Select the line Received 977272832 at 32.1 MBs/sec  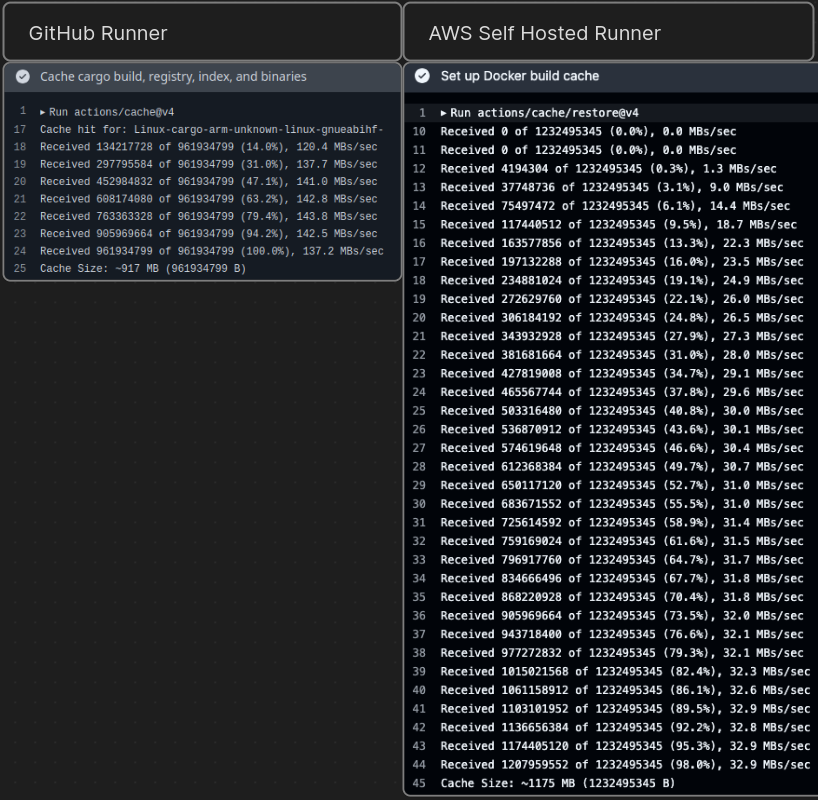pyautogui.click(x=622, y=653)
